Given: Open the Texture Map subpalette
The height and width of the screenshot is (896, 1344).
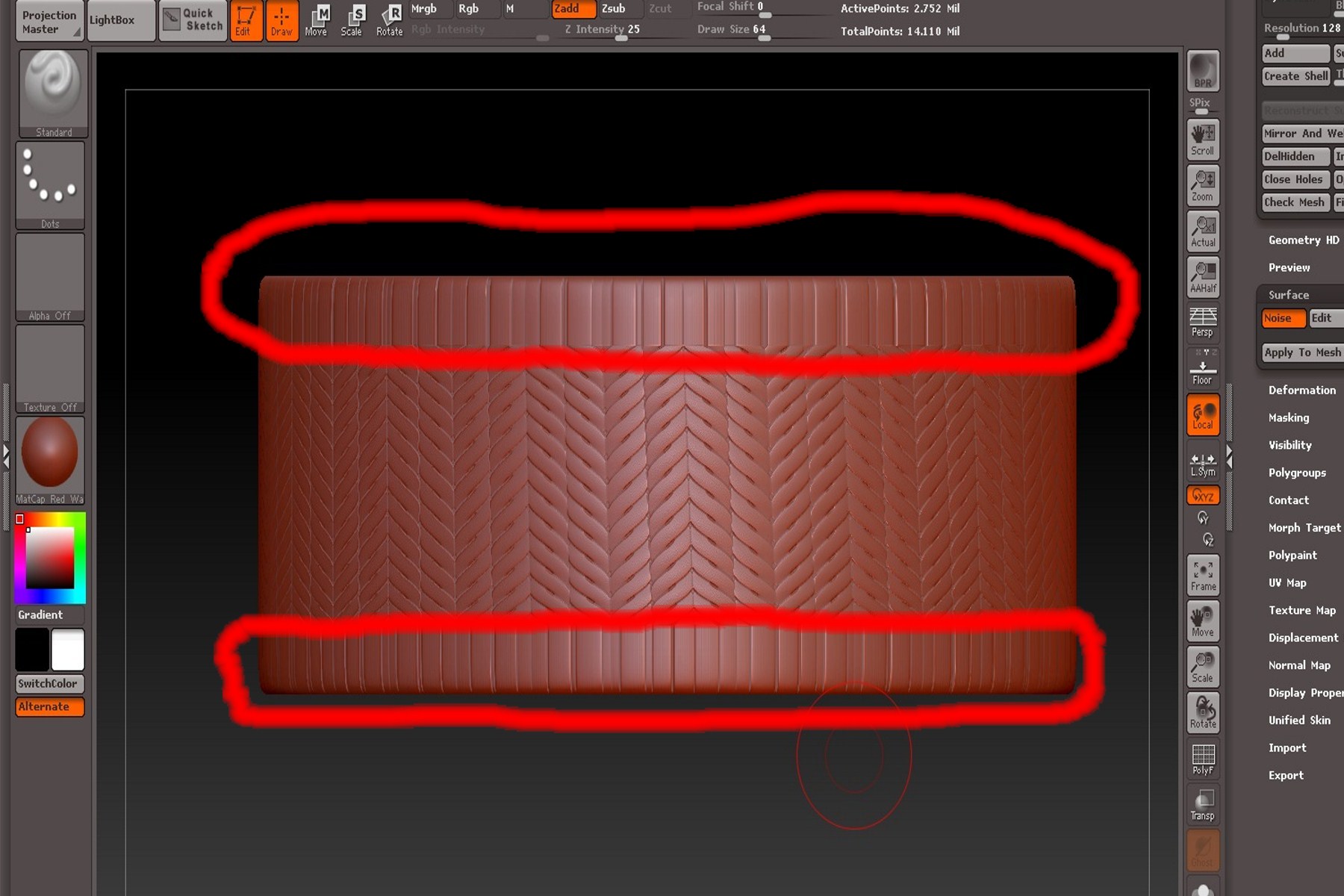Looking at the screenshot, I should [1302, 611].
